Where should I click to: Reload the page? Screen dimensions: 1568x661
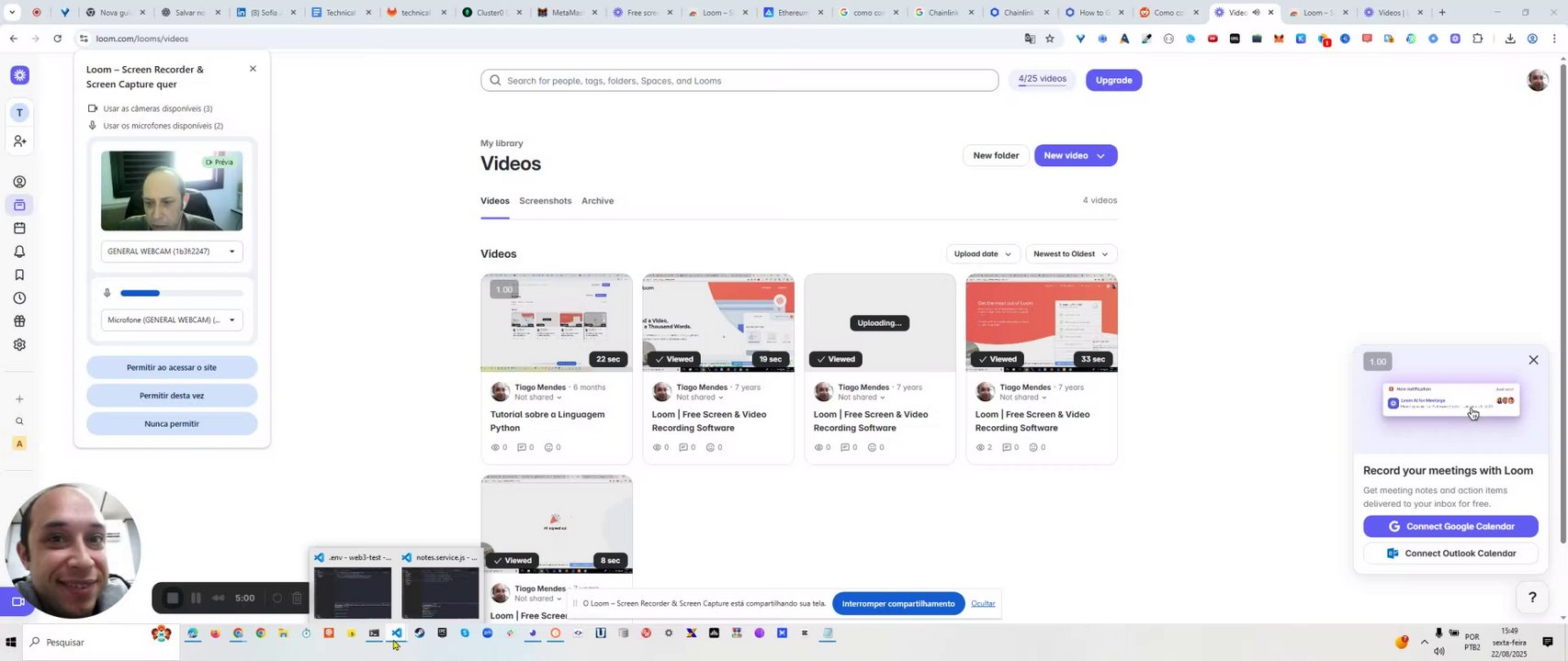[57, 39]
